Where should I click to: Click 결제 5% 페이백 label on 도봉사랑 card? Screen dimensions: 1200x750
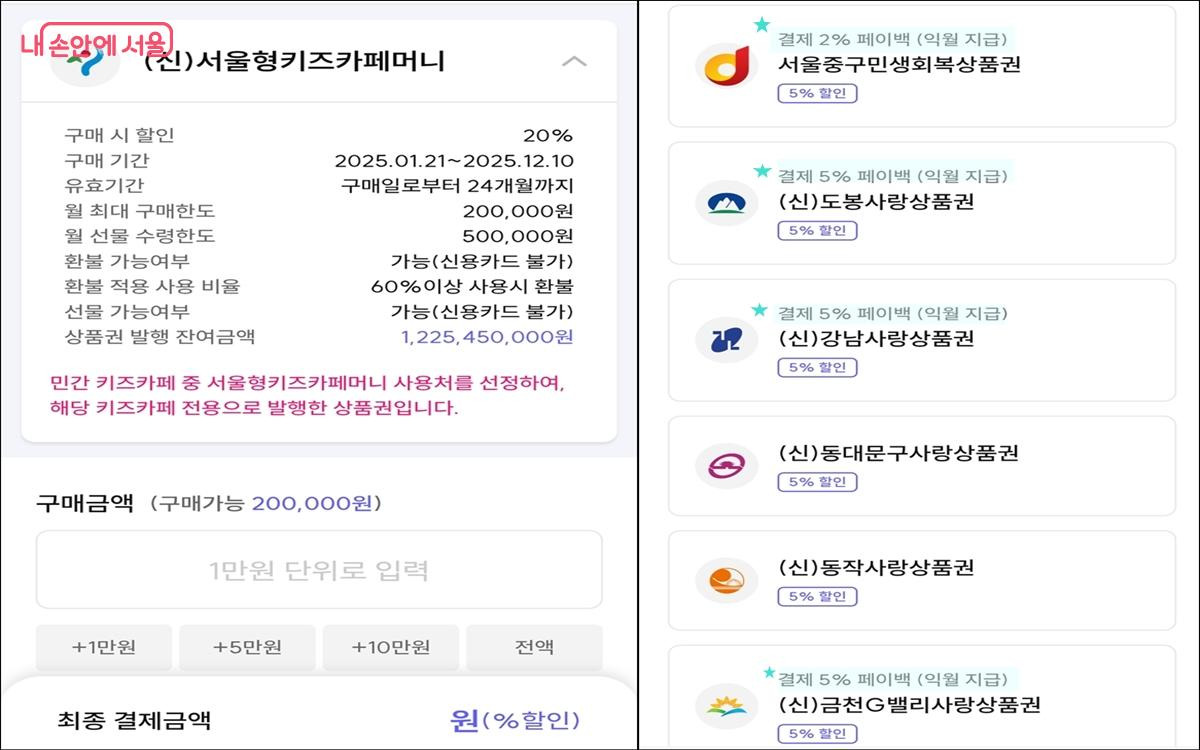(x=892, y=176)
